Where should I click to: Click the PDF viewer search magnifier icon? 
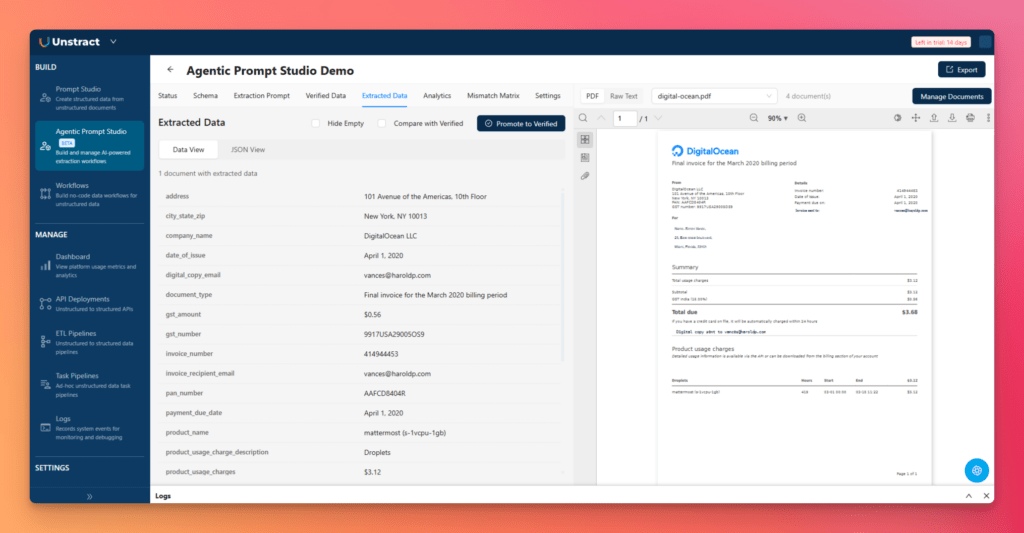[583, 118]
